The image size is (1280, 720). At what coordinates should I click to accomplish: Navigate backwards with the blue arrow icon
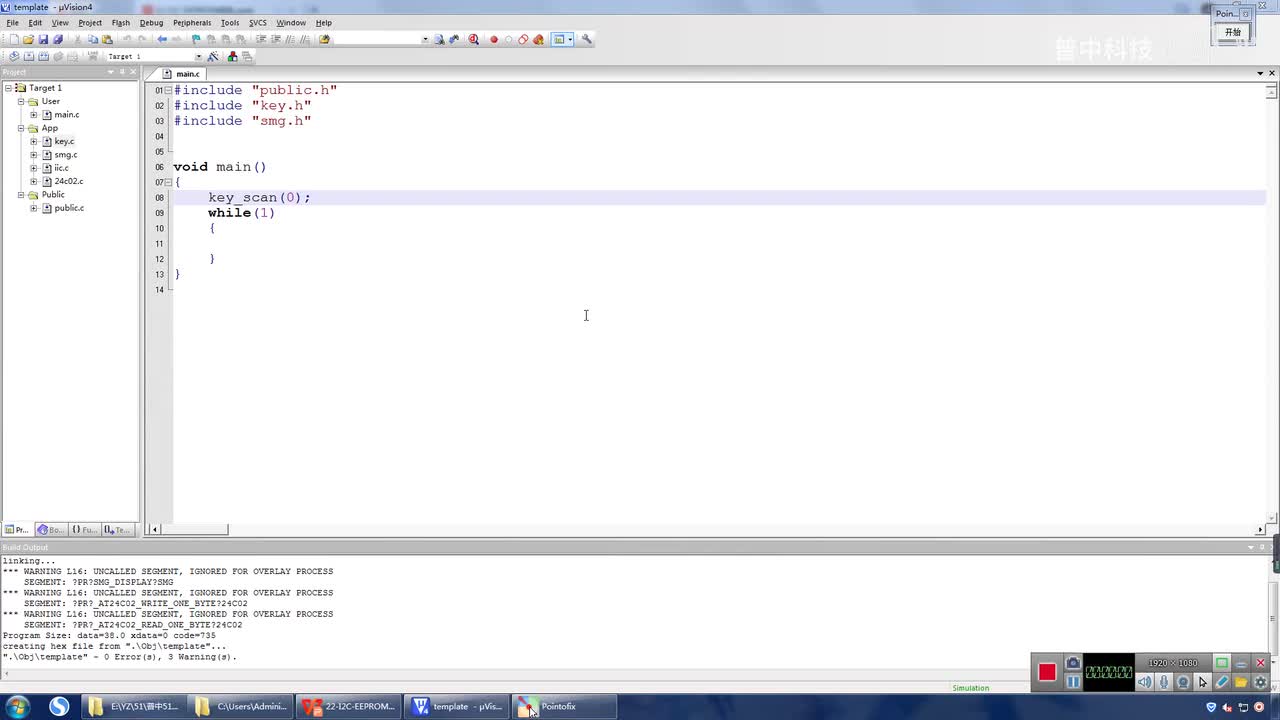click(162, 40)
